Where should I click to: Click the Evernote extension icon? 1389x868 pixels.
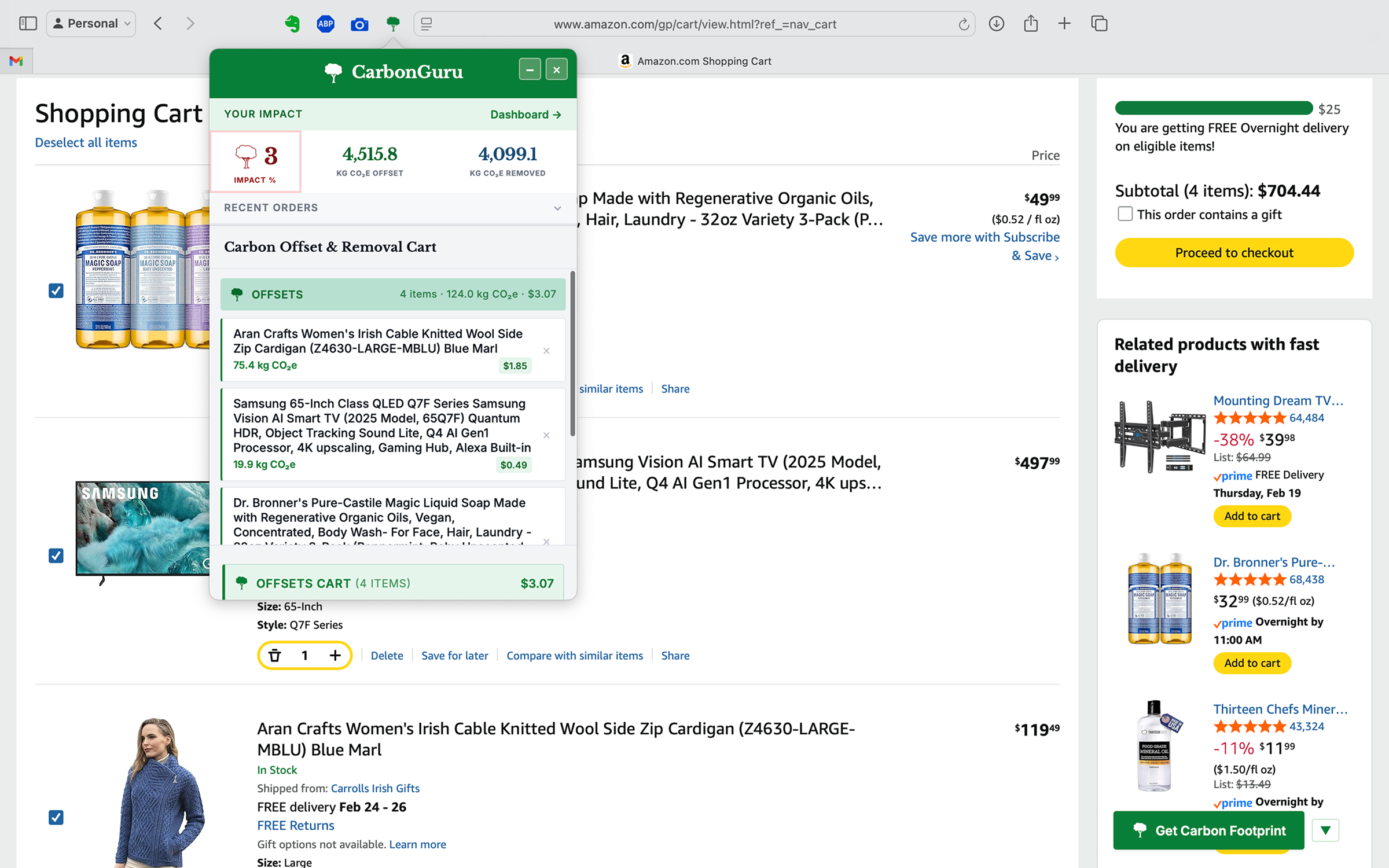tap(292, 24)
